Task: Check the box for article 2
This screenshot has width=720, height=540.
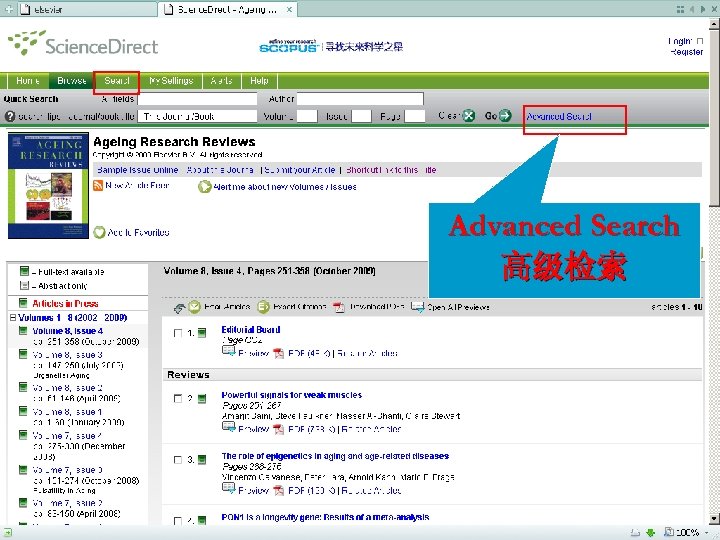Action: [178, 399]
